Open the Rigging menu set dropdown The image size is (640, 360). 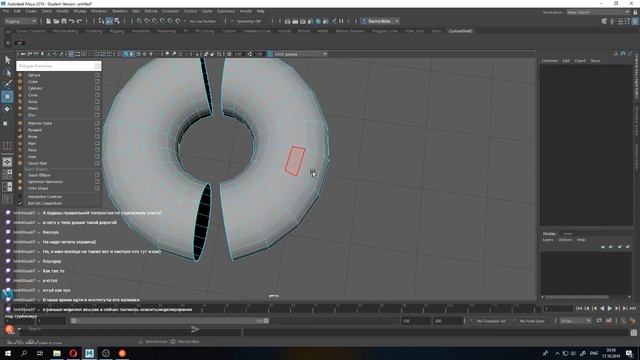(20, 21)
